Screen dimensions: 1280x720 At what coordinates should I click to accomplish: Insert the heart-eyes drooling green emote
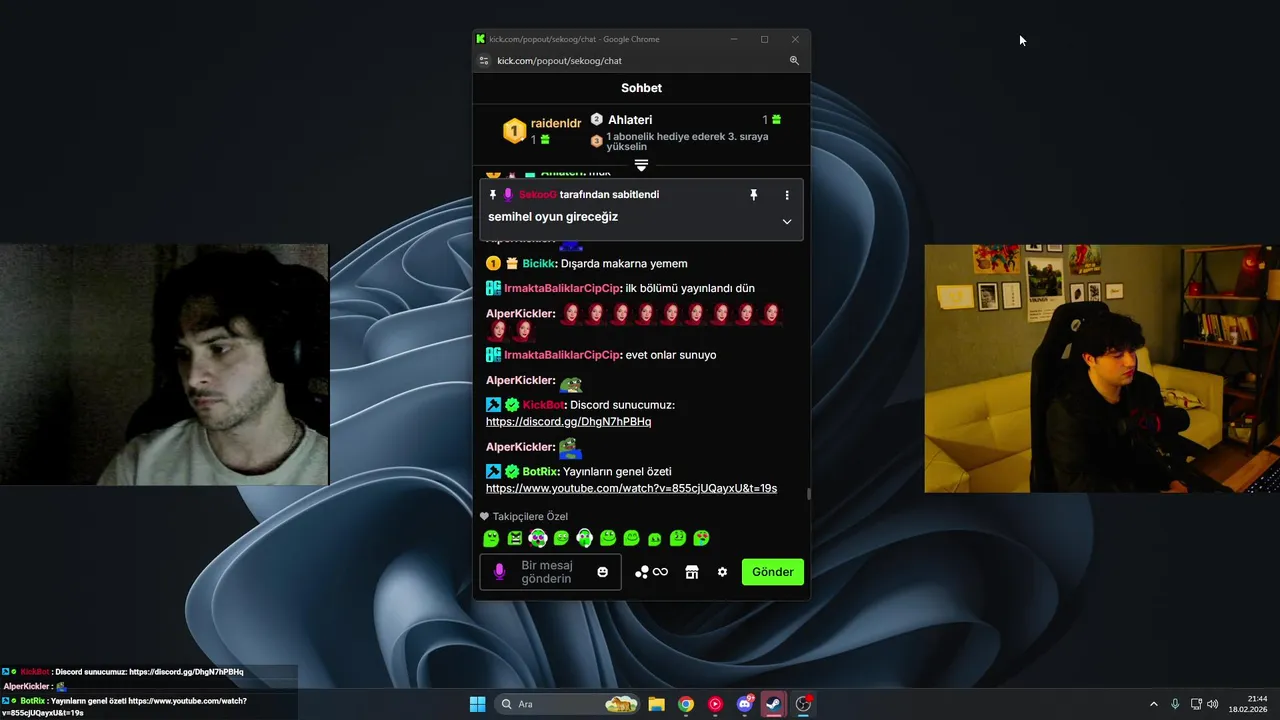point(701,538)
